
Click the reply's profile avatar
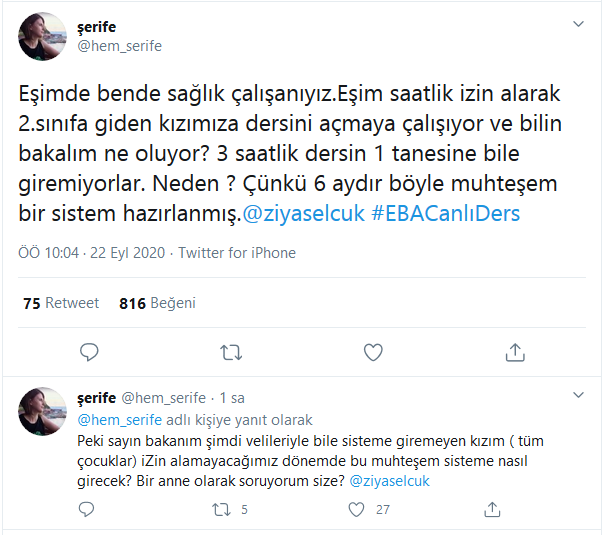[43, 411]
